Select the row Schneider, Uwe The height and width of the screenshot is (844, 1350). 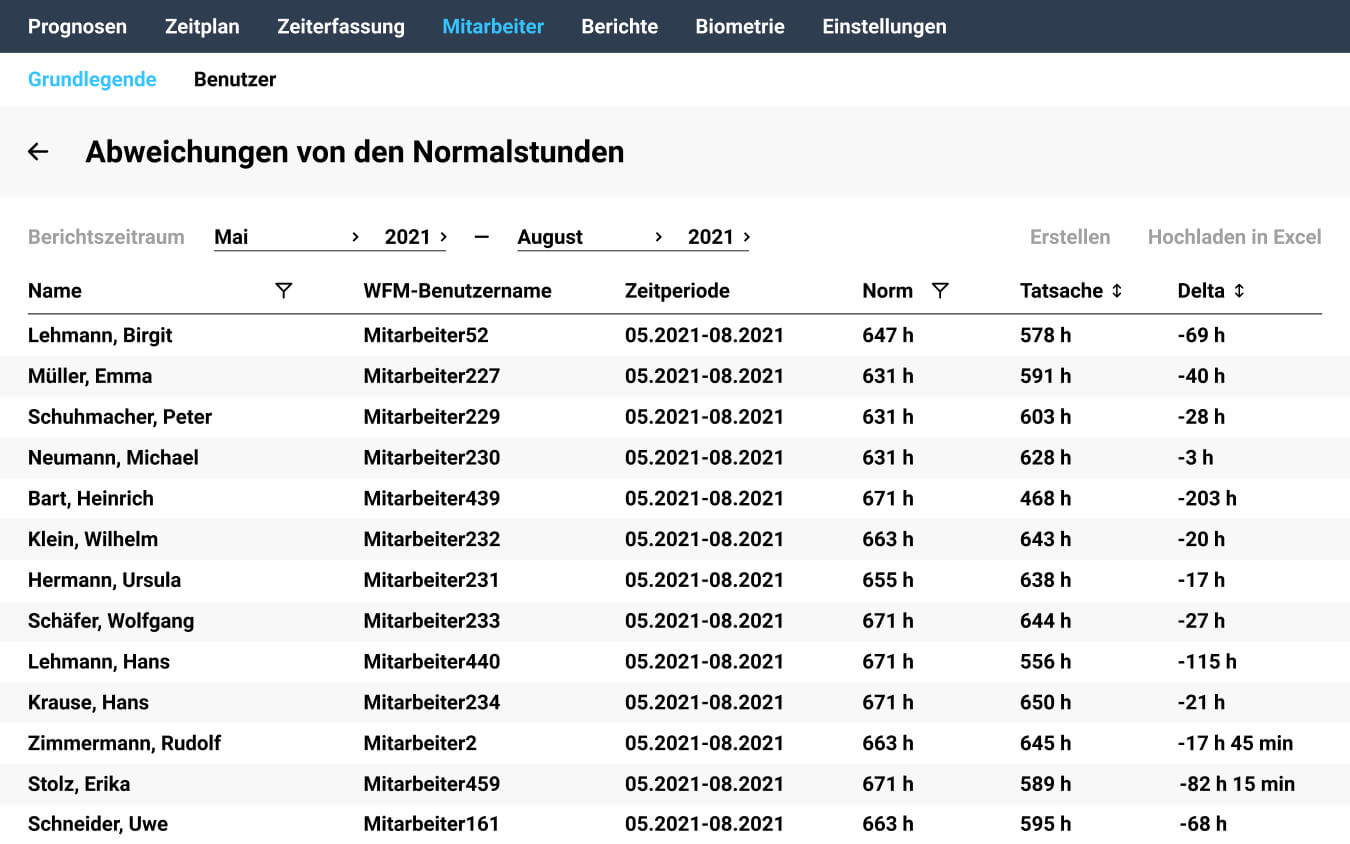(675, 824)
